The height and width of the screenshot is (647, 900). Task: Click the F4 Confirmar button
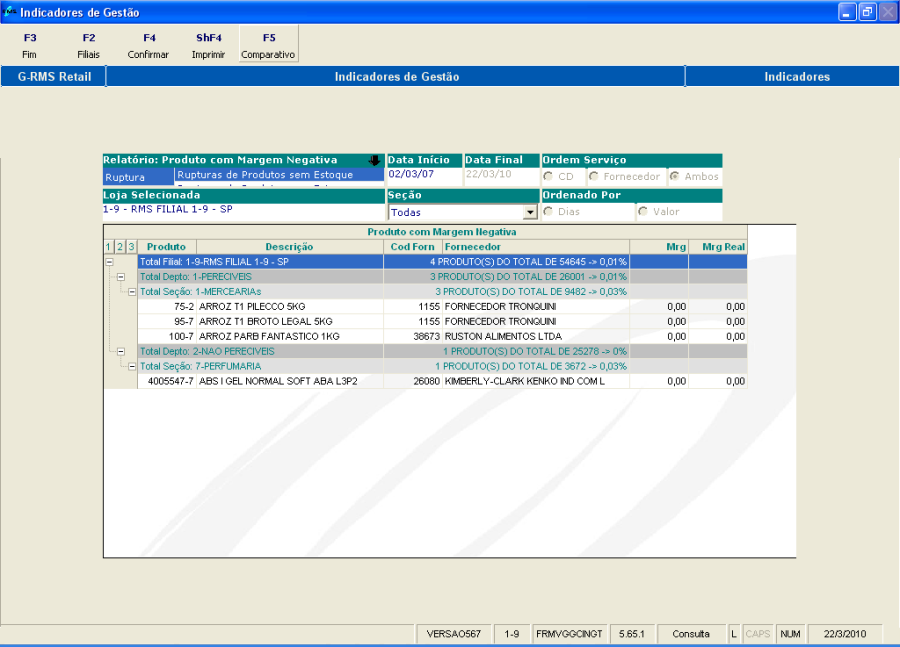148,45
